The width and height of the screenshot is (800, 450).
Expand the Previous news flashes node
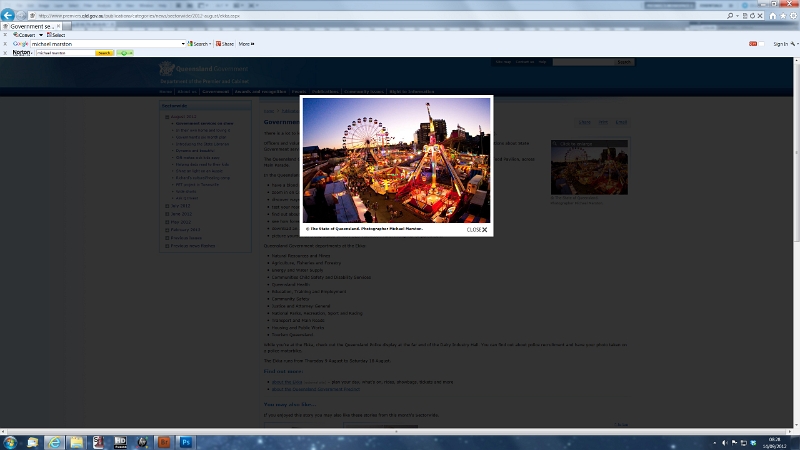coord(167,246)
